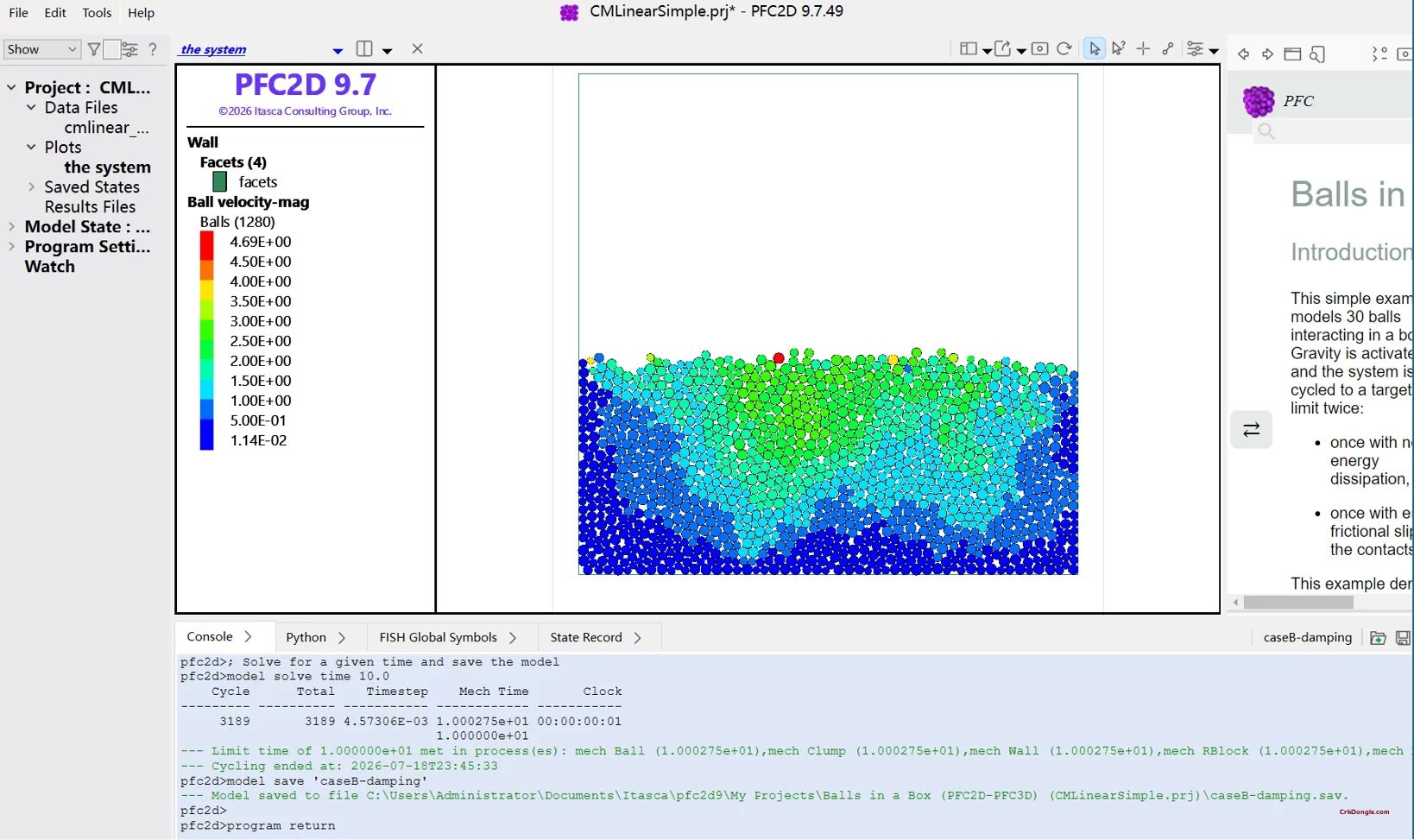Image resolution: width=1414 pixels, height=840 pixels.
Task: Click the question mark help icon
Action: click(x=153, y=49)
